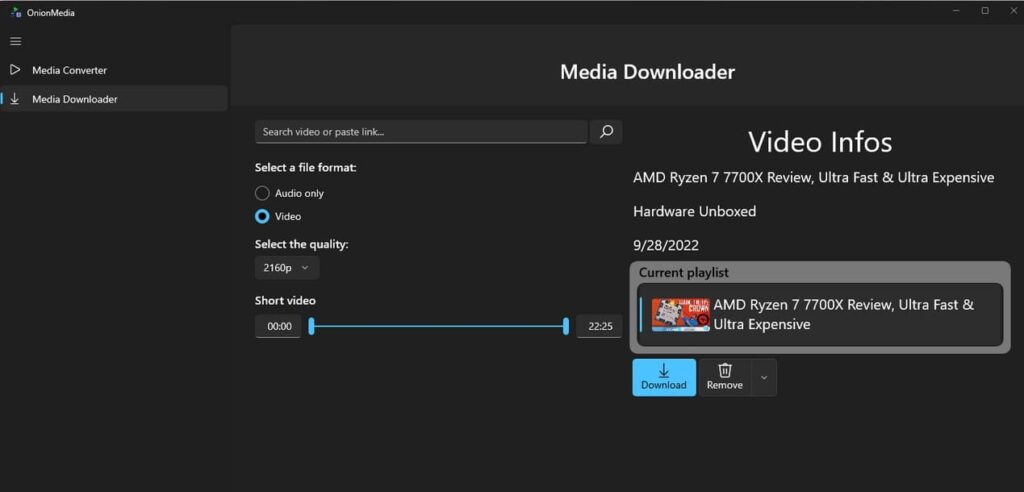Click the trash can Remove icon

coord(725,370)
